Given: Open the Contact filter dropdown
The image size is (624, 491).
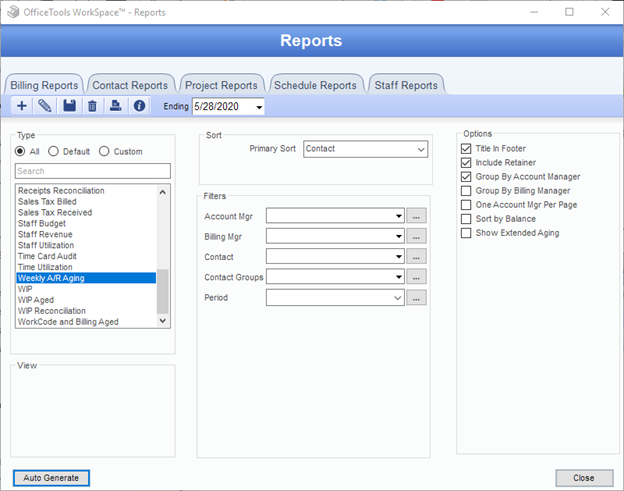Looking at the screenshot, I should [x=398, y=257].
